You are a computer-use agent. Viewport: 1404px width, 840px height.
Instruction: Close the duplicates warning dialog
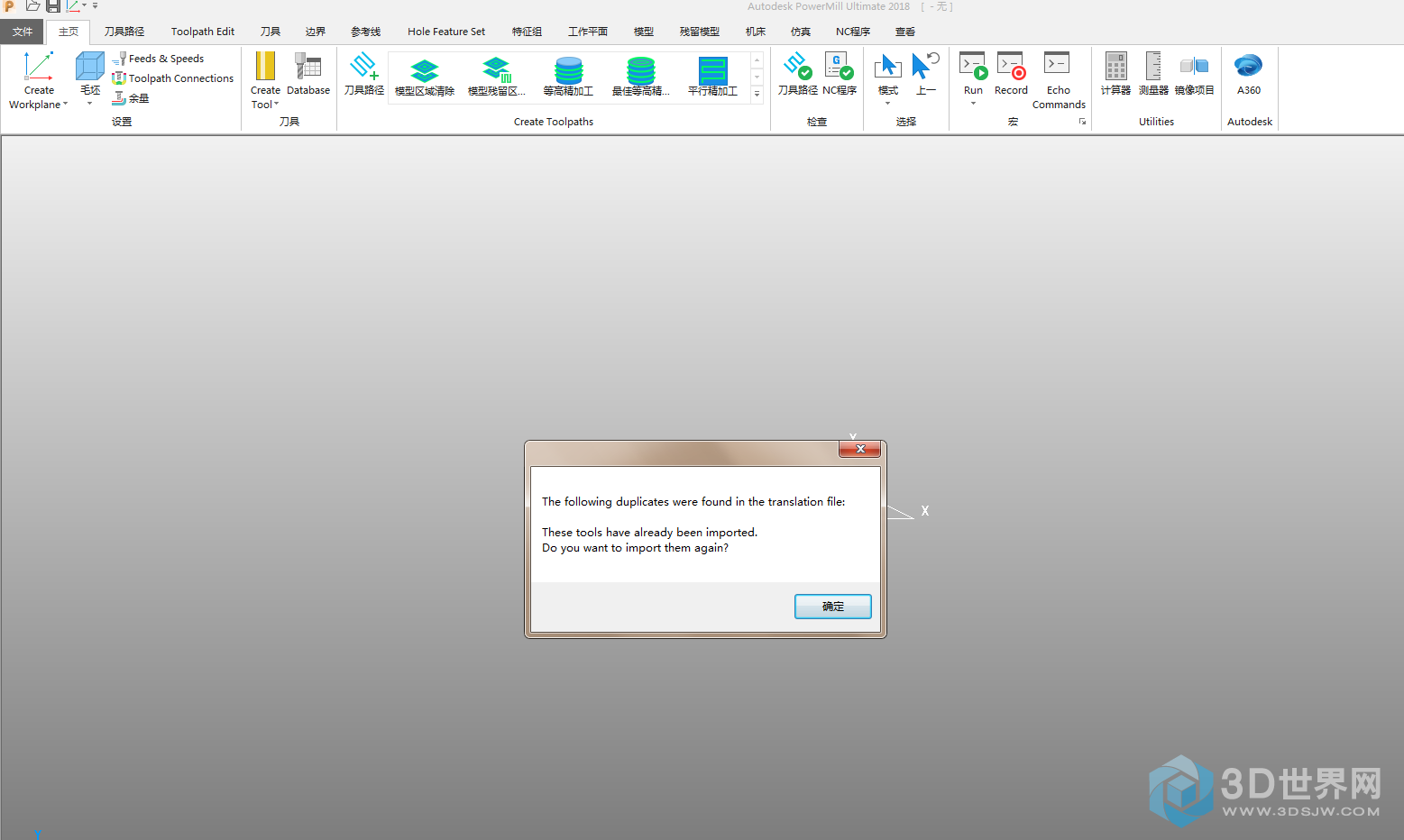860,449
